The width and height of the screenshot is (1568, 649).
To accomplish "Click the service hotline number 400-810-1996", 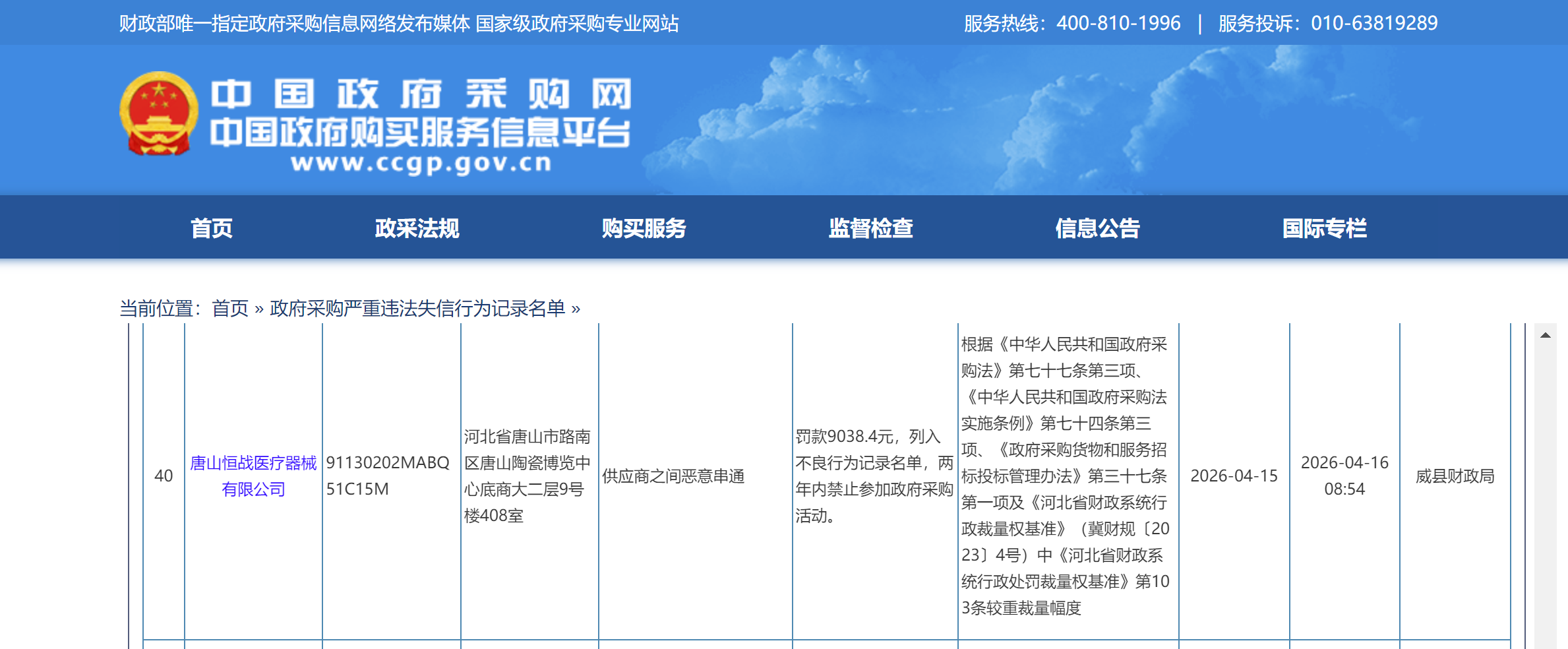I will tap(1118, 23).
